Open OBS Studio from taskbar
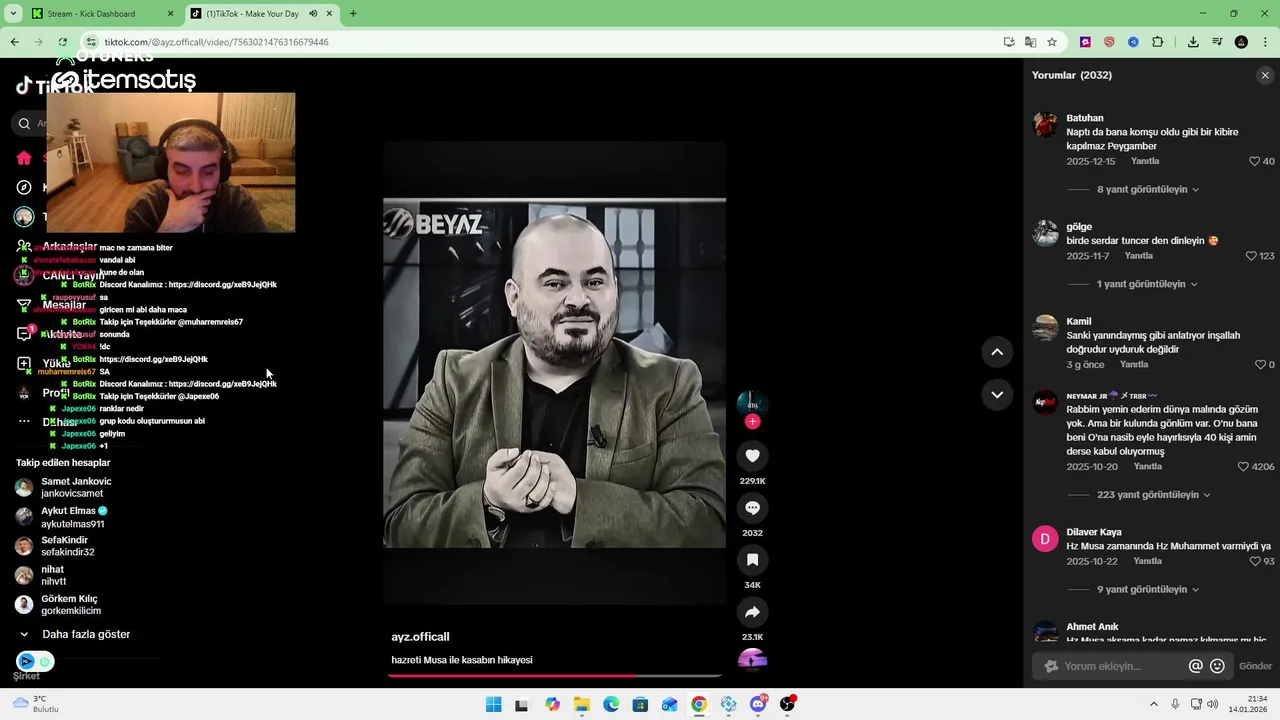 click(x=788, y=705)
